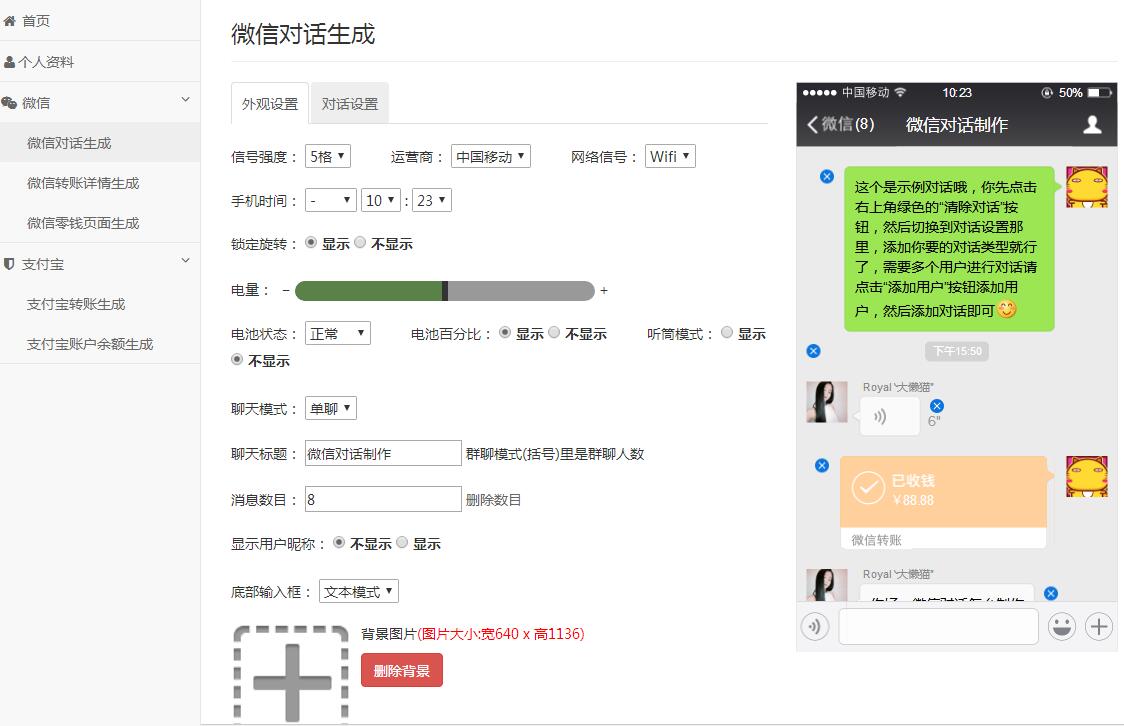Screen dimensions: 1124x726
Task: Select 显示 for 电池百分比
Action: 505,332
